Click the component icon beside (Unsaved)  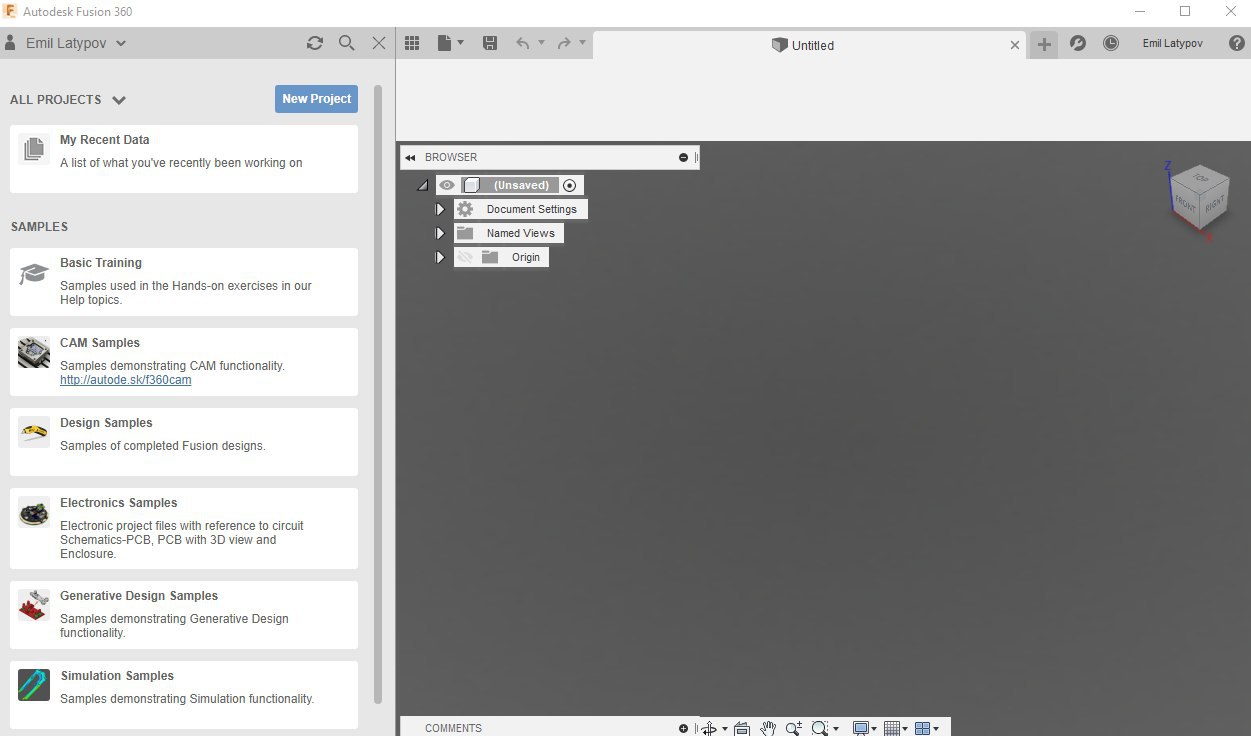pyautogui.click(x=472, y=185)
